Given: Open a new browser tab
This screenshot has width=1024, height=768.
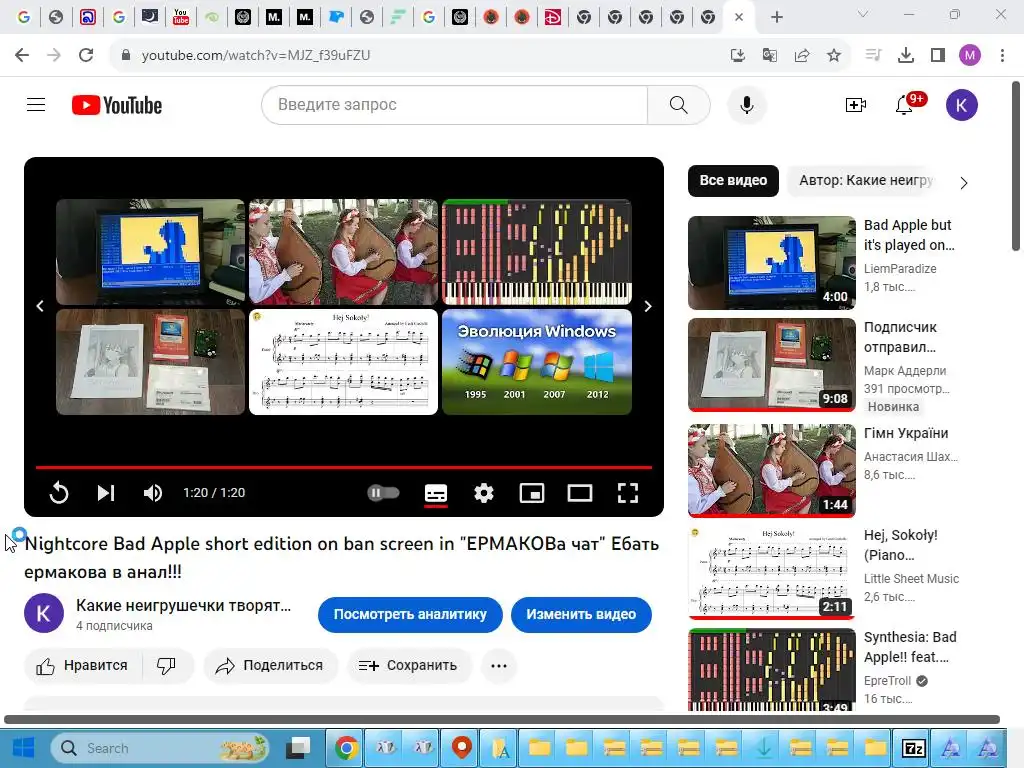Looking at the screenshot, I should coord(776,17).
